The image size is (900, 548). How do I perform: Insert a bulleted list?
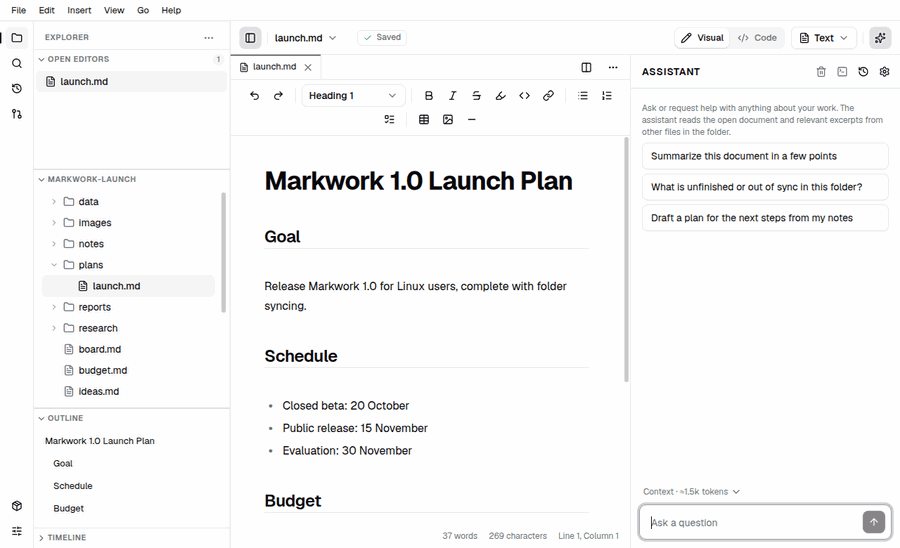point(583,95)
